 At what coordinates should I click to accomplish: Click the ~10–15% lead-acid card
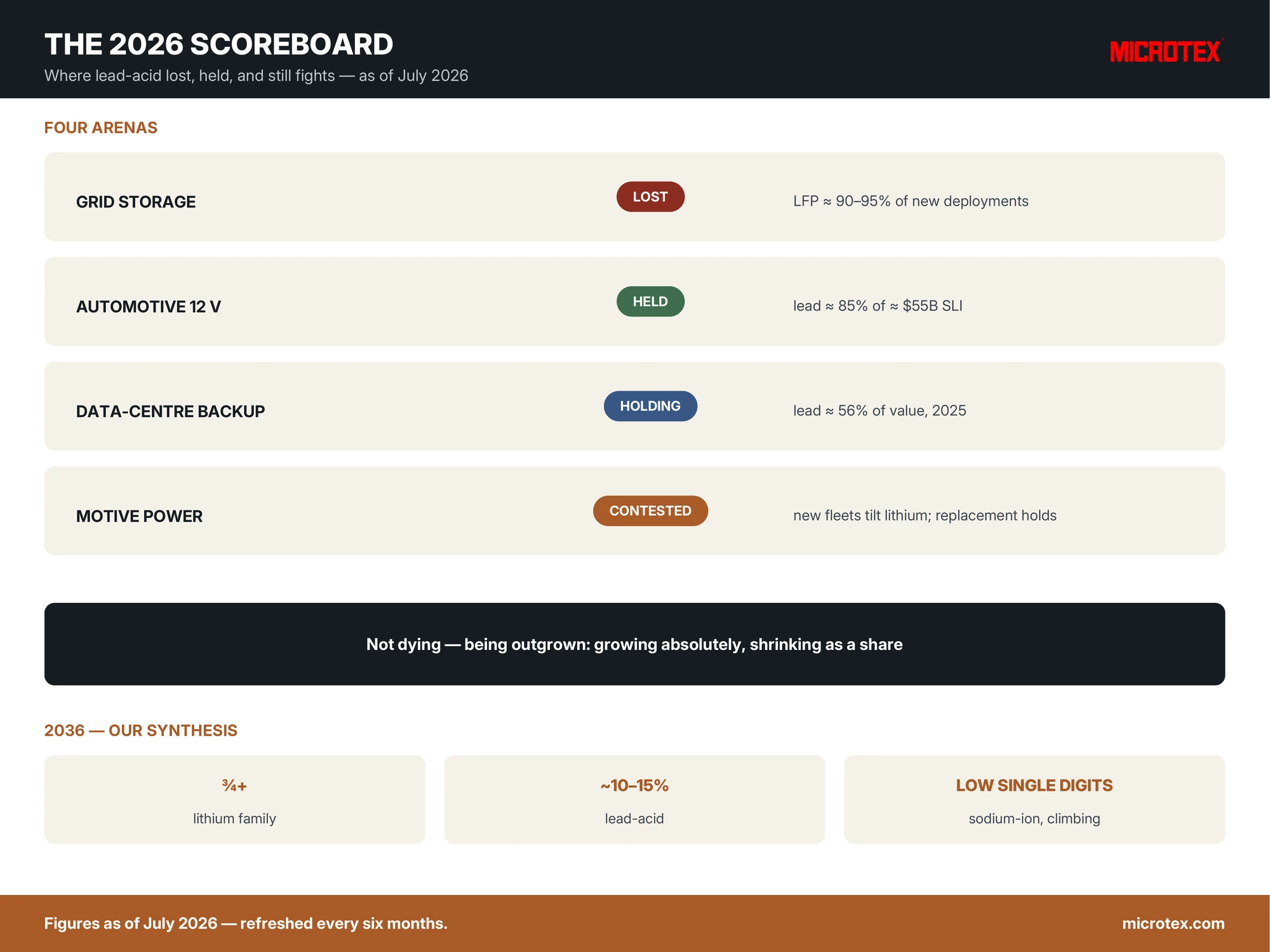coord(634,800)
